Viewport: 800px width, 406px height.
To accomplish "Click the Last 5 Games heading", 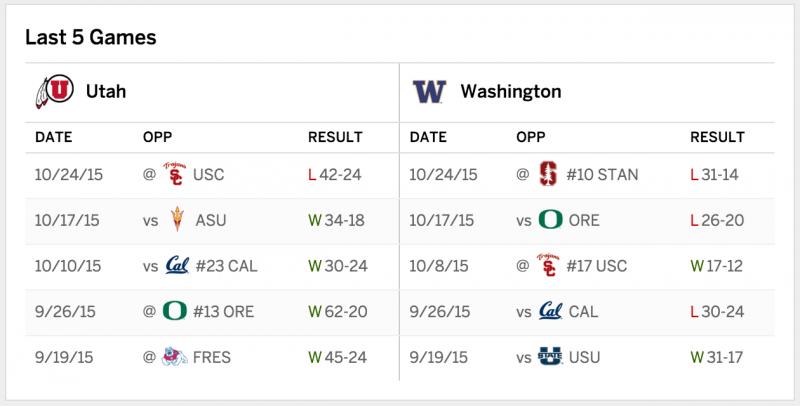I will (91, 37).
